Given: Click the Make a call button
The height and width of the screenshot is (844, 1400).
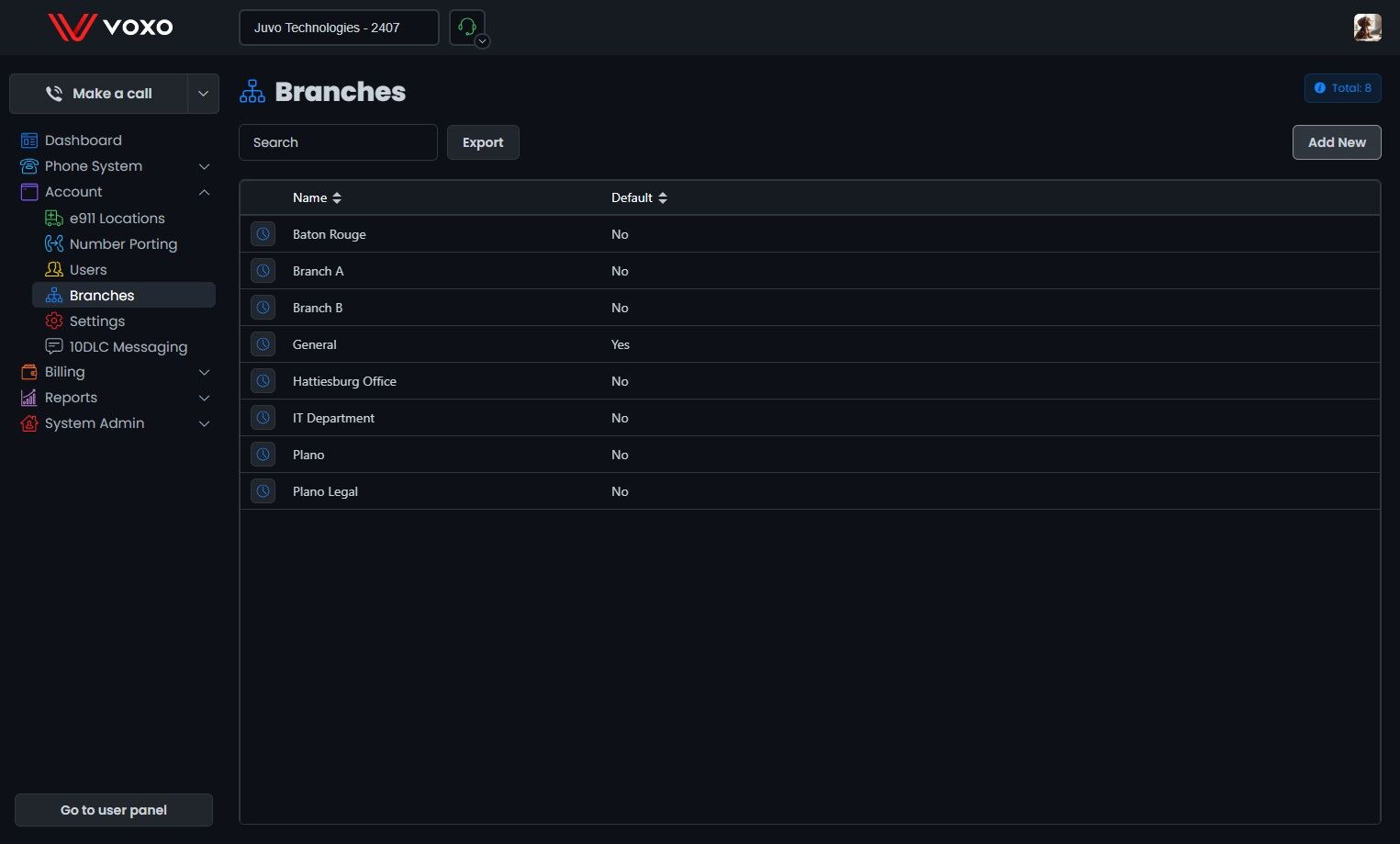Looking at the screenshot, I should pos(99,94).
